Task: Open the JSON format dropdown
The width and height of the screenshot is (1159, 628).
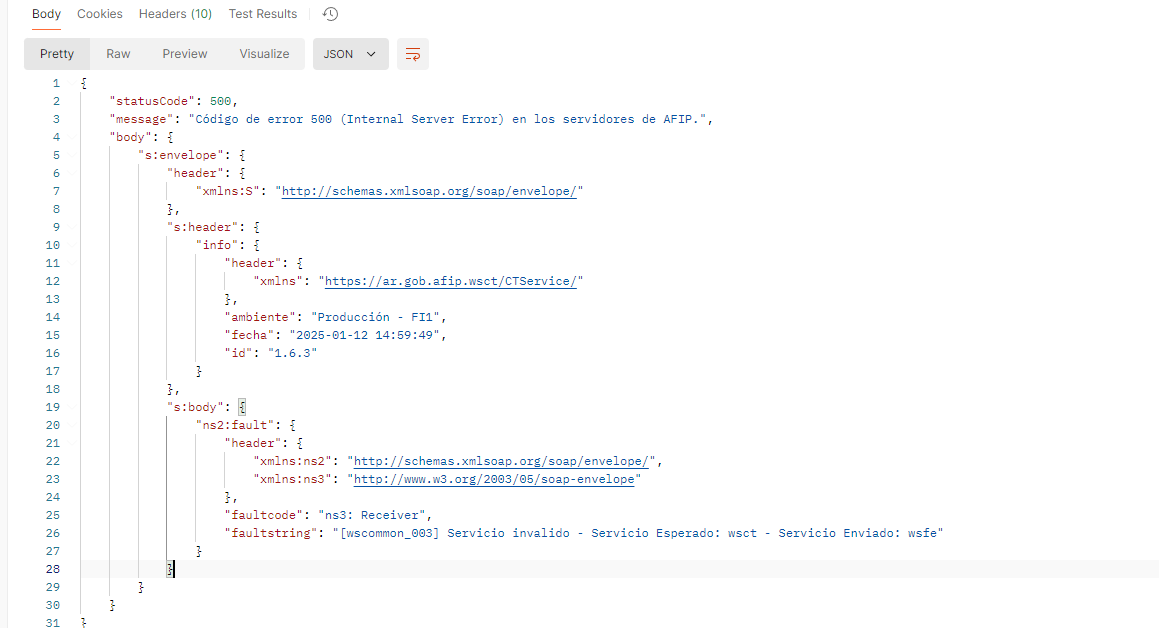Action: pyautogui.click(x=350, y=54)
